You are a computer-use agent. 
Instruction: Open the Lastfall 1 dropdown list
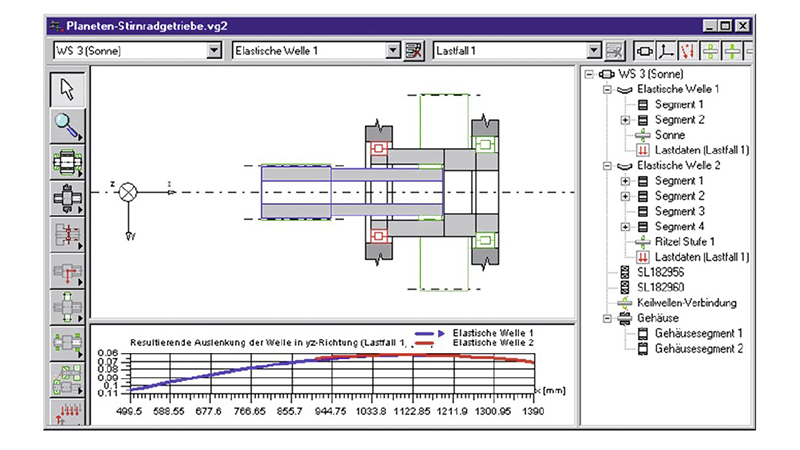point(594,50)
